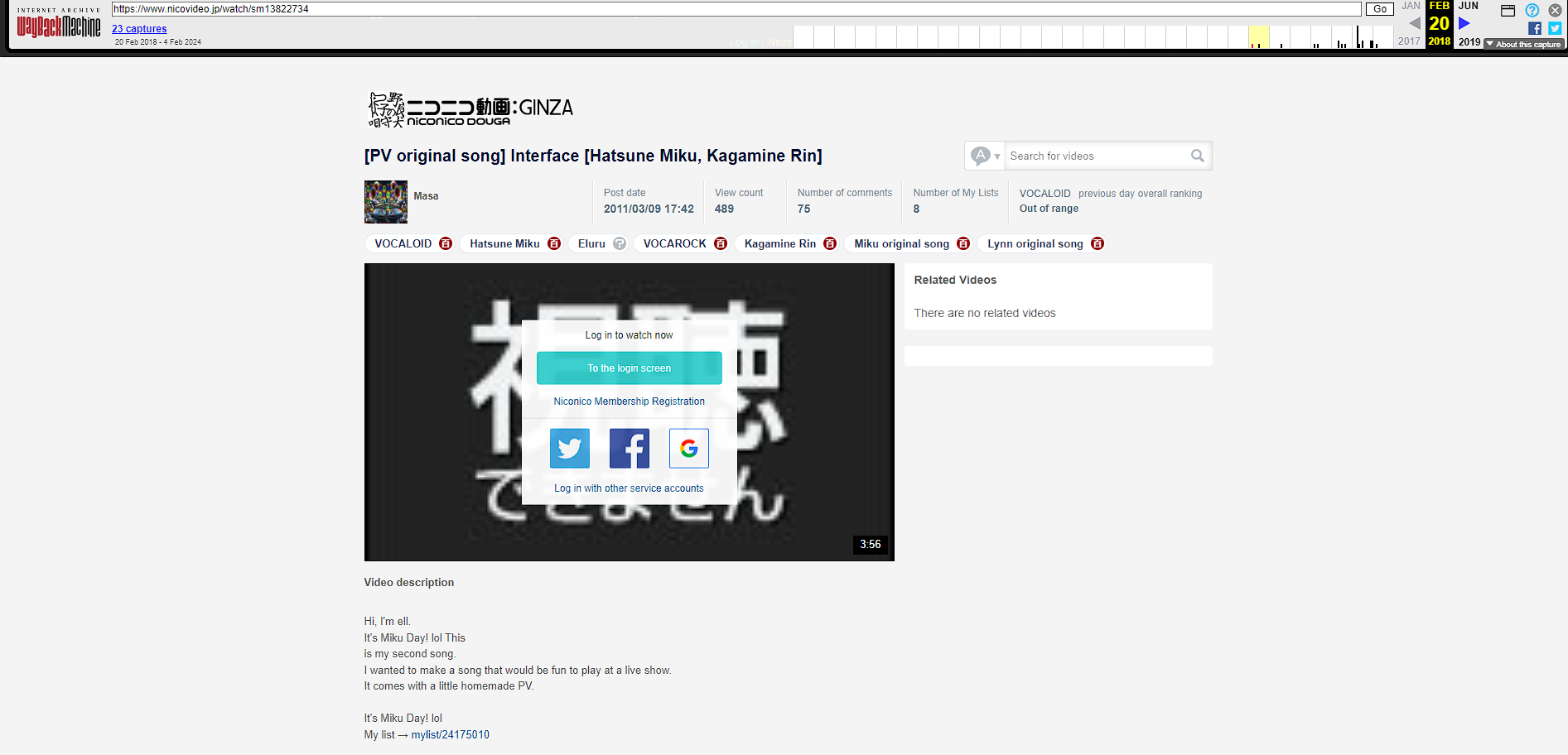Share capture on Facebook in Wayback toolbar
This screenshot has width=1568, height=755.
point(1535,28)
